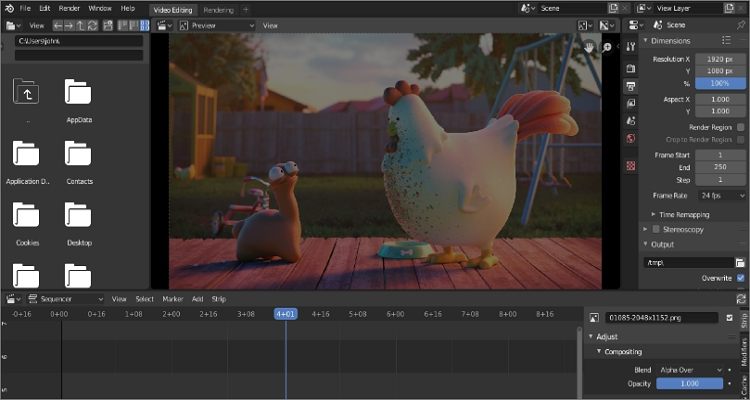750x400 pixels.
Task: Open the File menu
Action: (x=25, y=8)
